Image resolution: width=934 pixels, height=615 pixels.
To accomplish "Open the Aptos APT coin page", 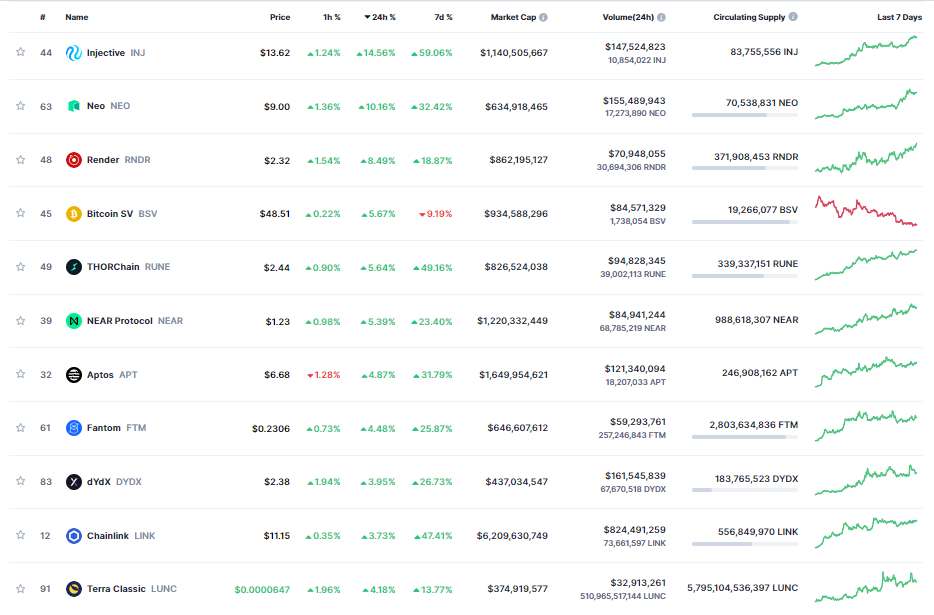I will click(x=112, y=375).
